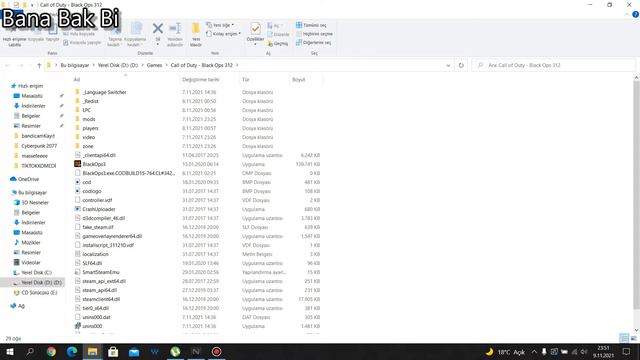Select the zone folder
Image resolution: width=640 pixels, height=360 pixels.
click(x=88, y=146)
